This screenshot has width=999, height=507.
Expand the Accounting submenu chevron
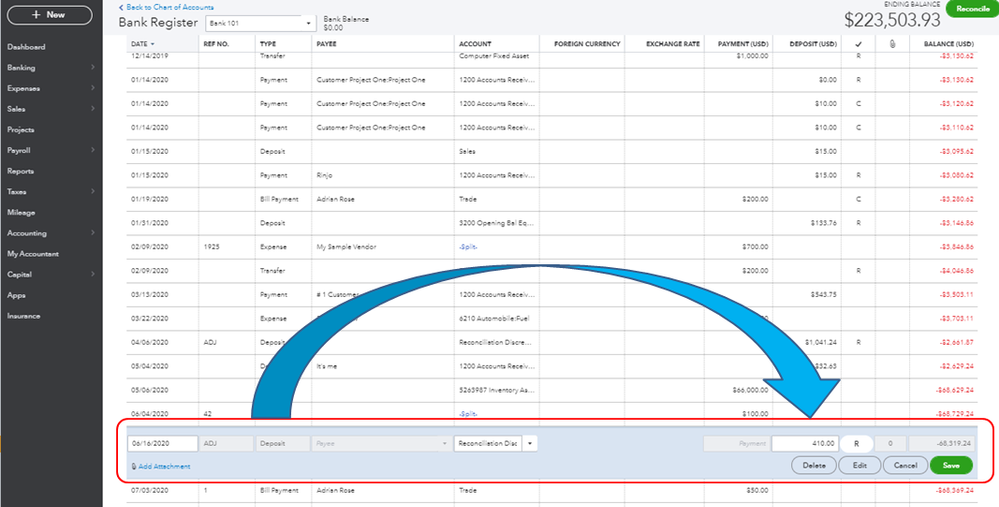[93, 233]
